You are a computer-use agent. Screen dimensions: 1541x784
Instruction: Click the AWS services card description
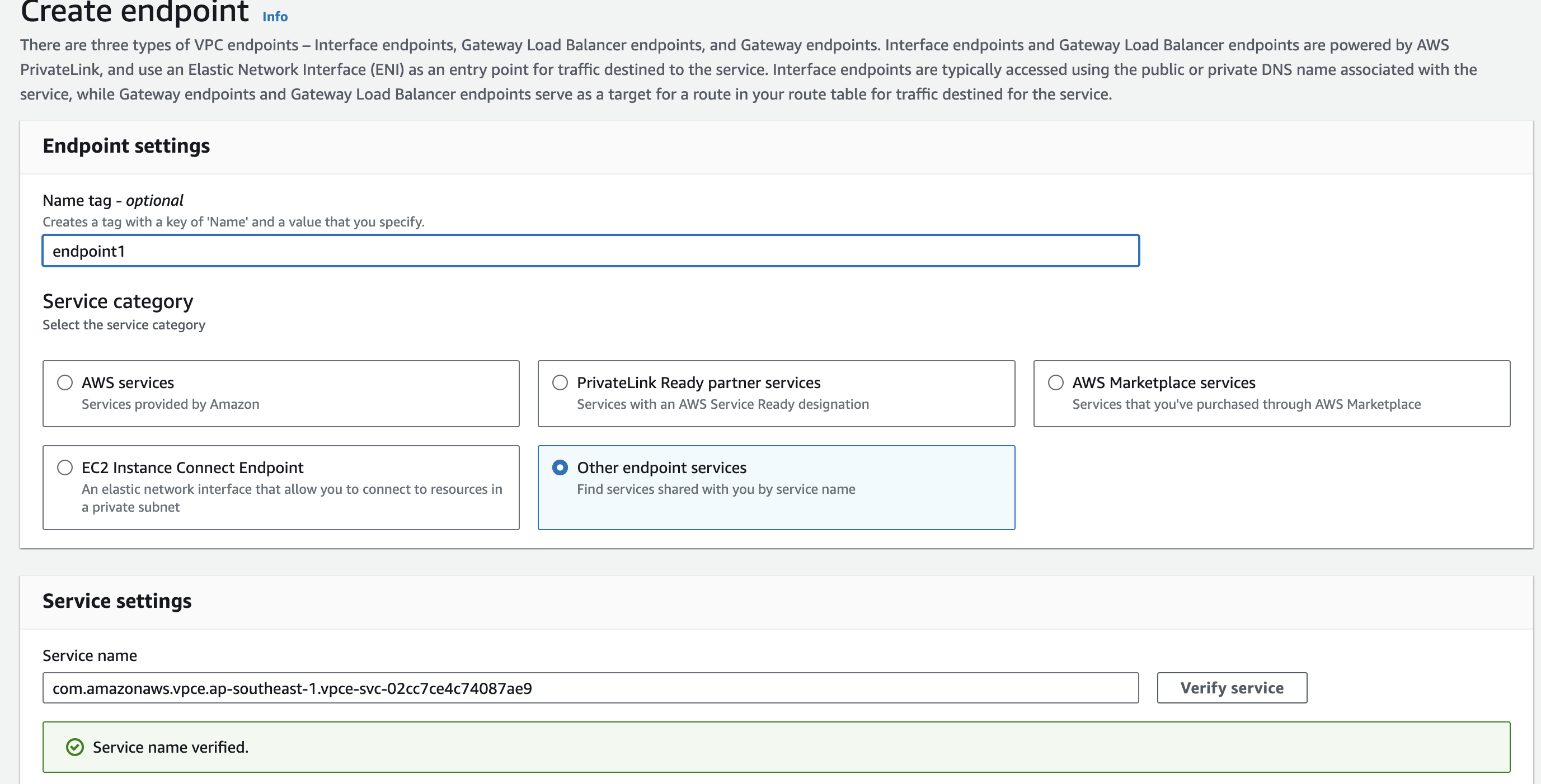pos(170,404)
